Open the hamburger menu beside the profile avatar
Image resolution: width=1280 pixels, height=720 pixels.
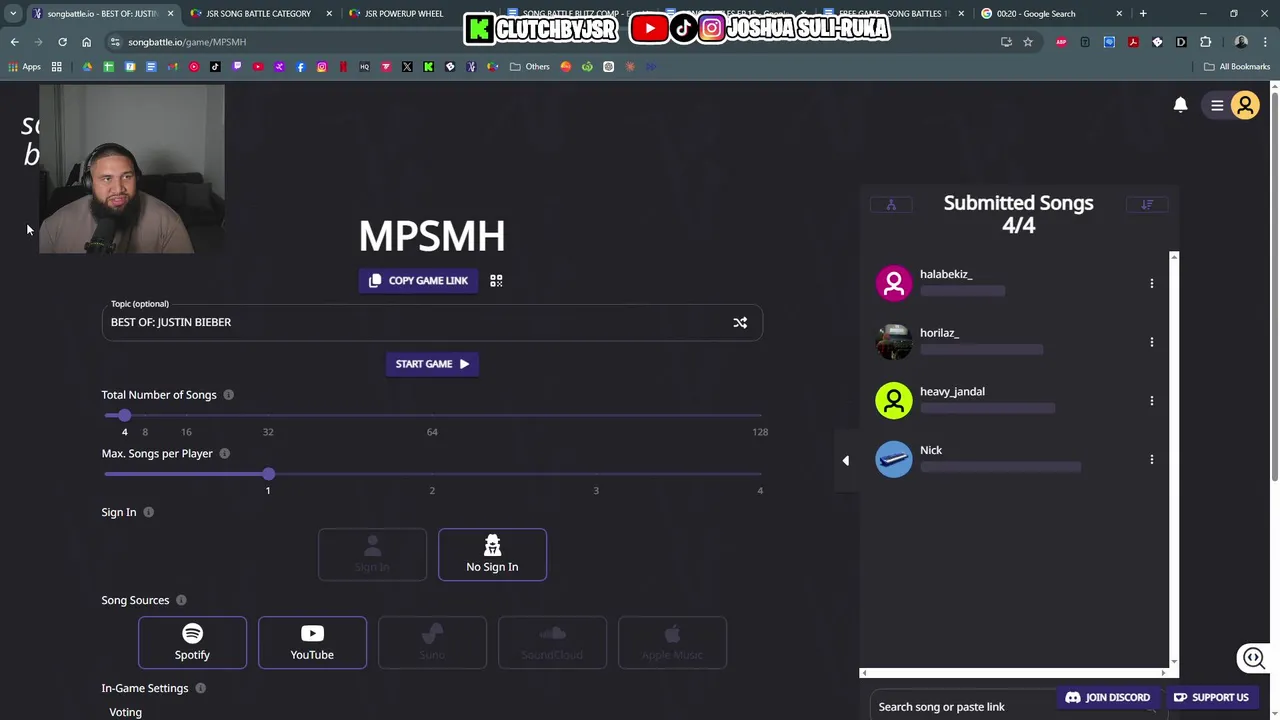pos(1217,105)
